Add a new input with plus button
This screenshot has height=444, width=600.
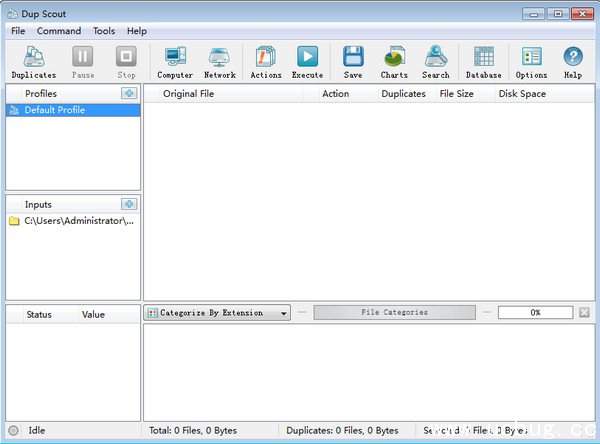pos(128,204)
